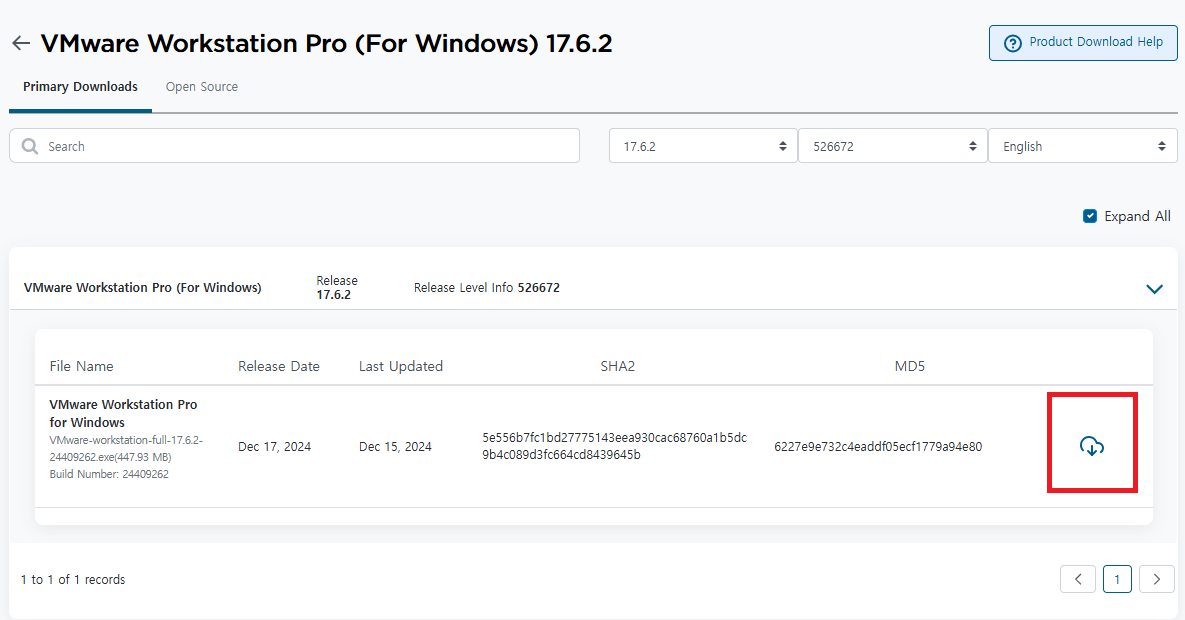The height and width of the screenshot is (620, 1185).
Task: Click the VMware-workstation-full-17.6.2 file name
Action: pyautogui.click(x=126, y=448)
